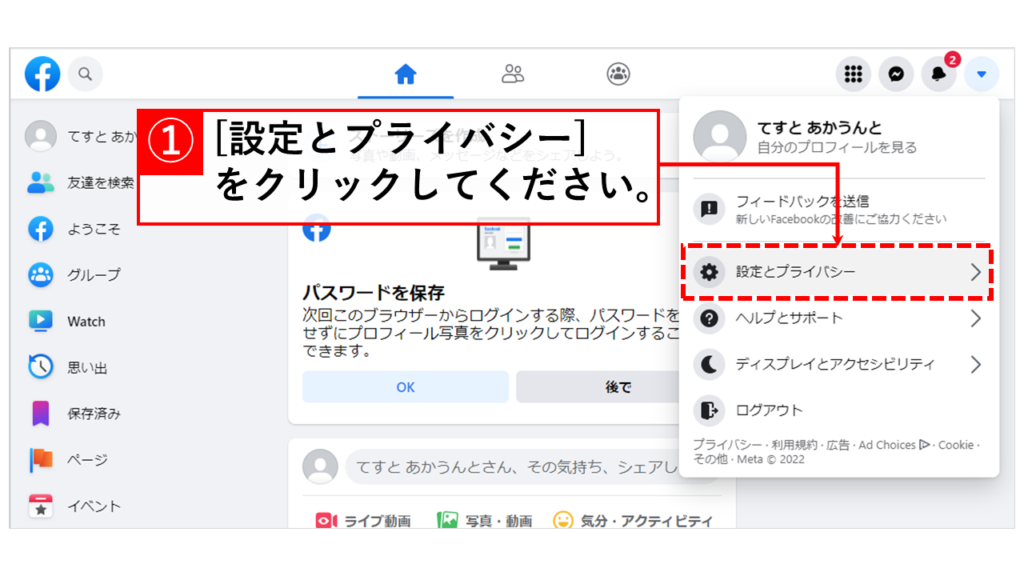Open the 広告 footer link
Screen dimensions: 1024x576
click(x=838, y=445)
